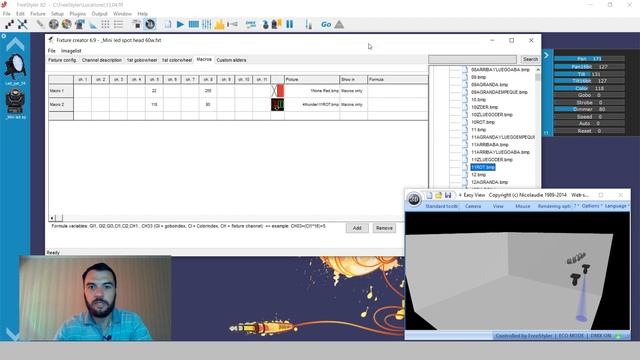Image resolution: width=640 pixels, height=360 pixels.
Task: Click the round dial toolbar icon
Action: pos(150,24)
